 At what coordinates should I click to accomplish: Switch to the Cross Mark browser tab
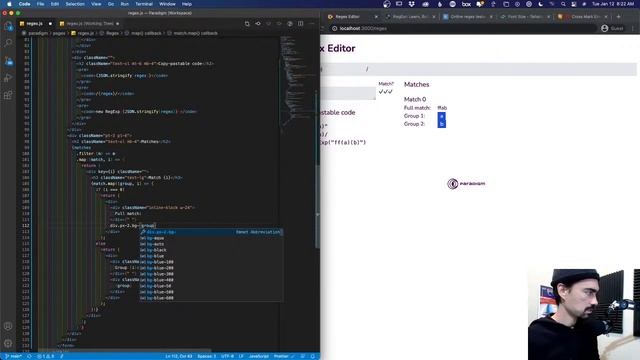582,17
